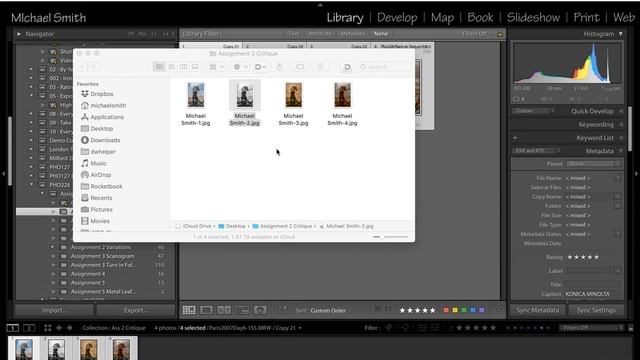The width and height of the screenshot is (640, 360).
Task: Click the Finder share icon
Action: (x=280, y=67)
